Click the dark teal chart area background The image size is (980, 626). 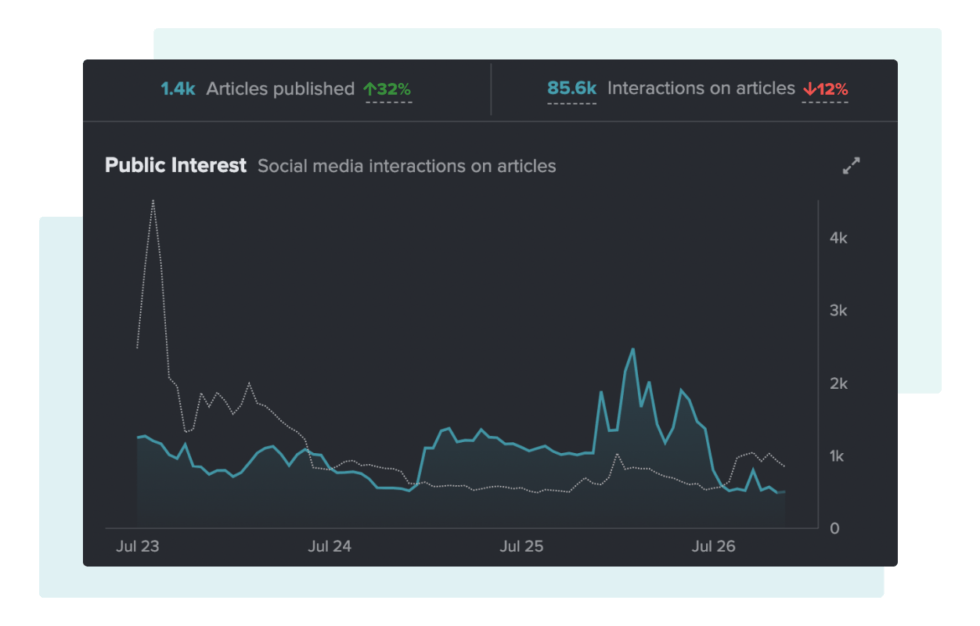400,280
